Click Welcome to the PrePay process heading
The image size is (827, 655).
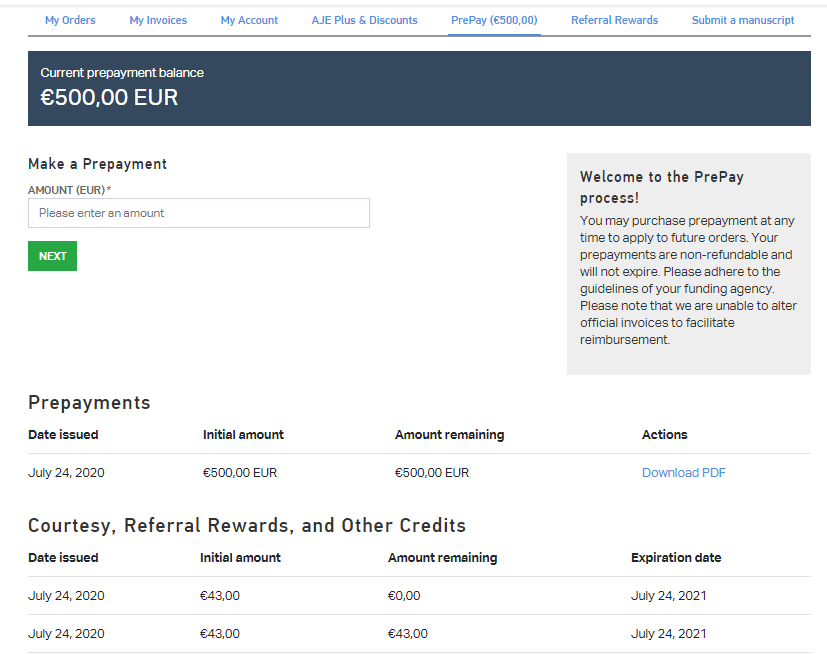(662, 187)
